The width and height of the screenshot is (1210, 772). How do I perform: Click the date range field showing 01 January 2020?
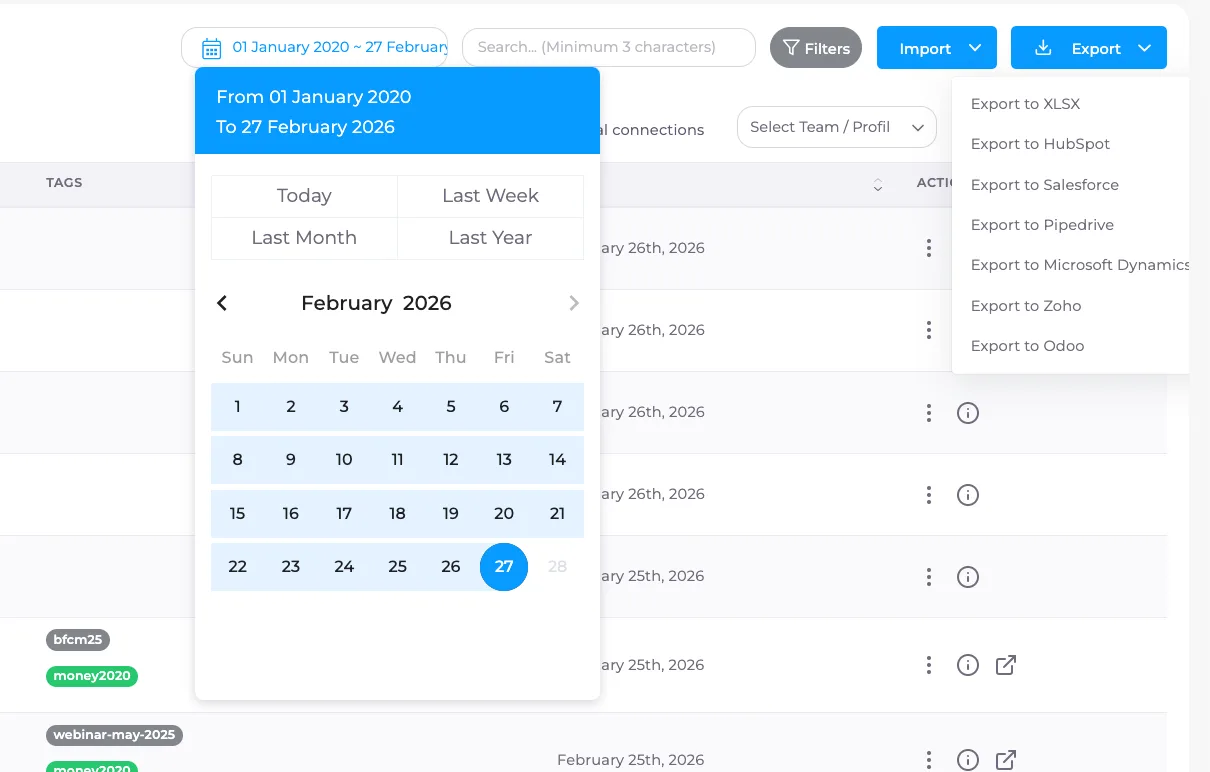(314, 47)
